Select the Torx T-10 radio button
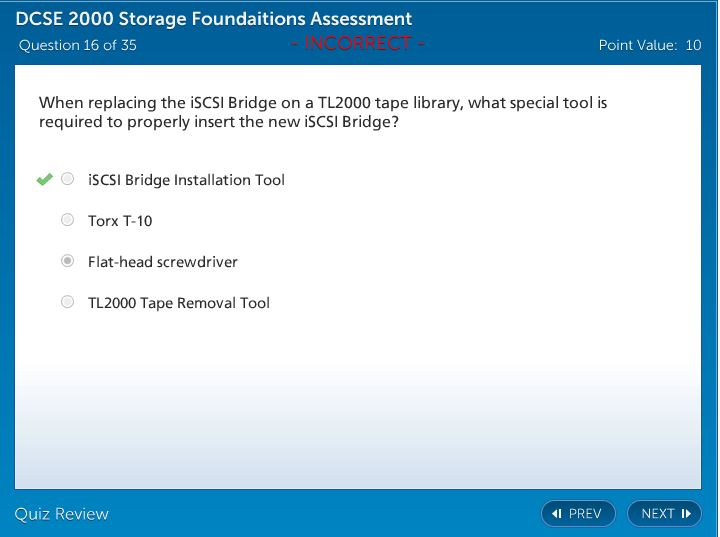 [x=67, y=220]
